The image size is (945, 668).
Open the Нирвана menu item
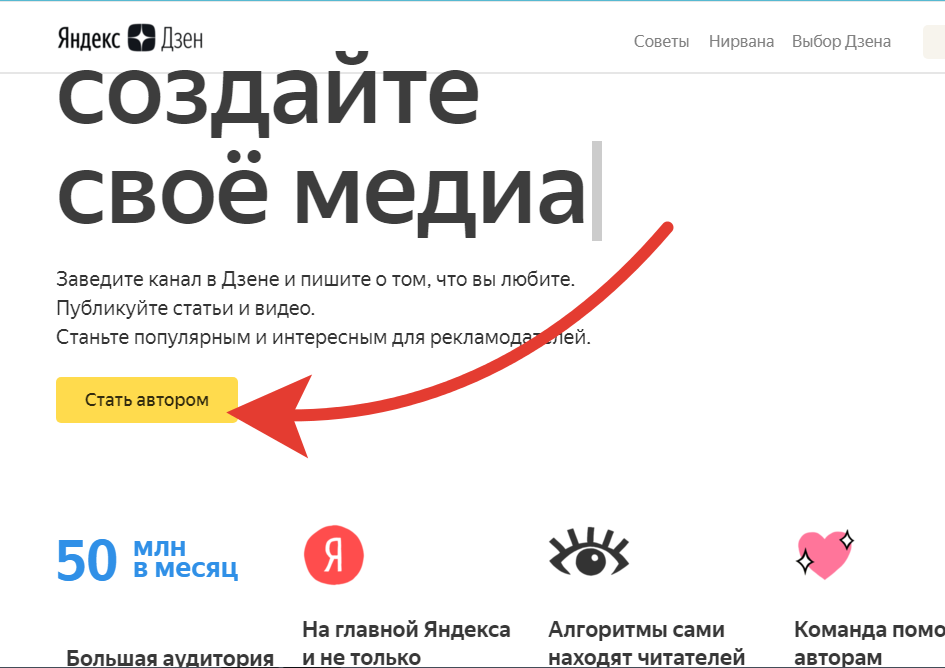coord(741,41)
